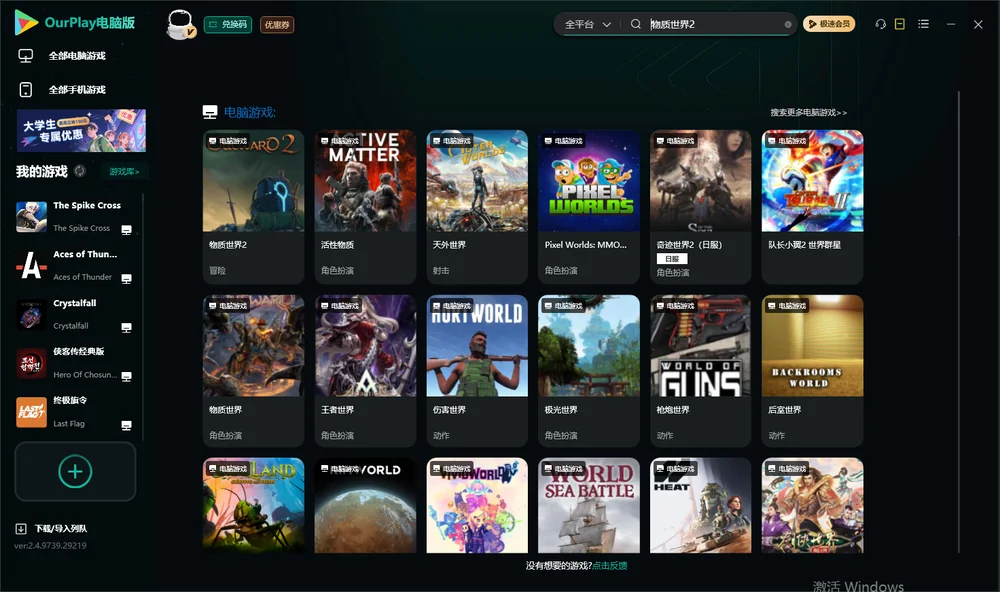Click the 电脑游戏 section monitor icon
The height and width of the screenshot is (592, 1000).
coord(210,112)
